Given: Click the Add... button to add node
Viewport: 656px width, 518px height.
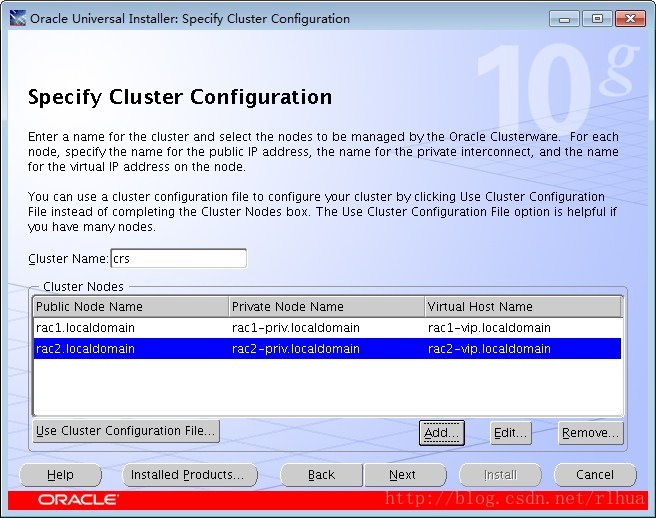Looking at the screenshot, I should 442,433.
